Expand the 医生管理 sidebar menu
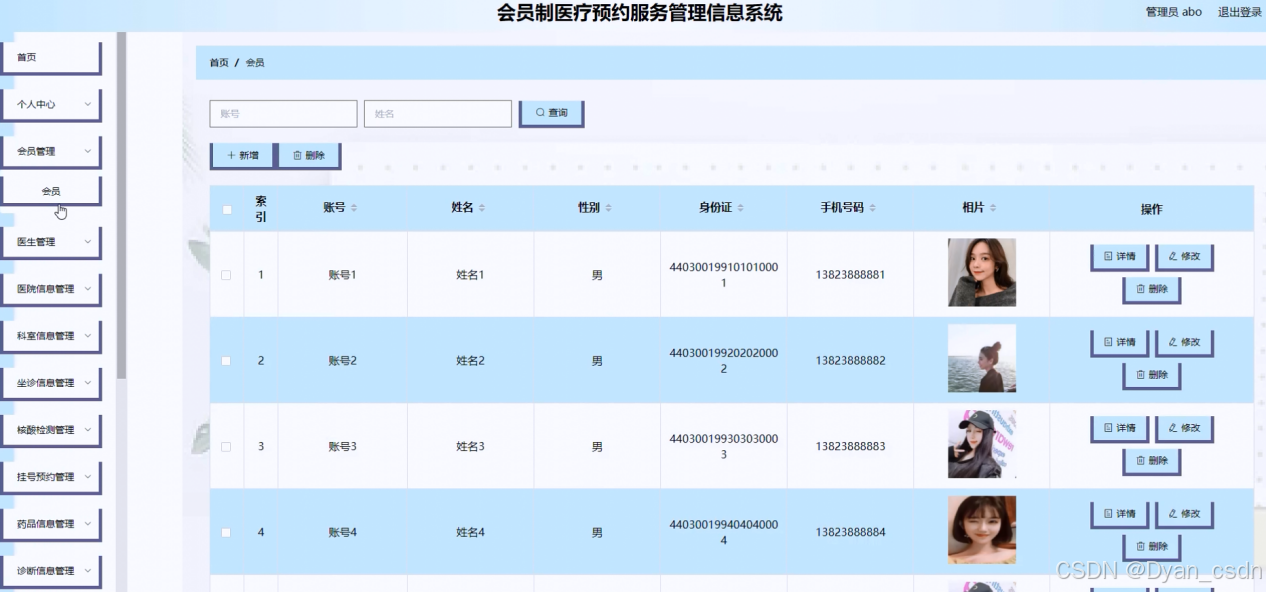This screenshot has height=592, width=1266. click(51, 242)
